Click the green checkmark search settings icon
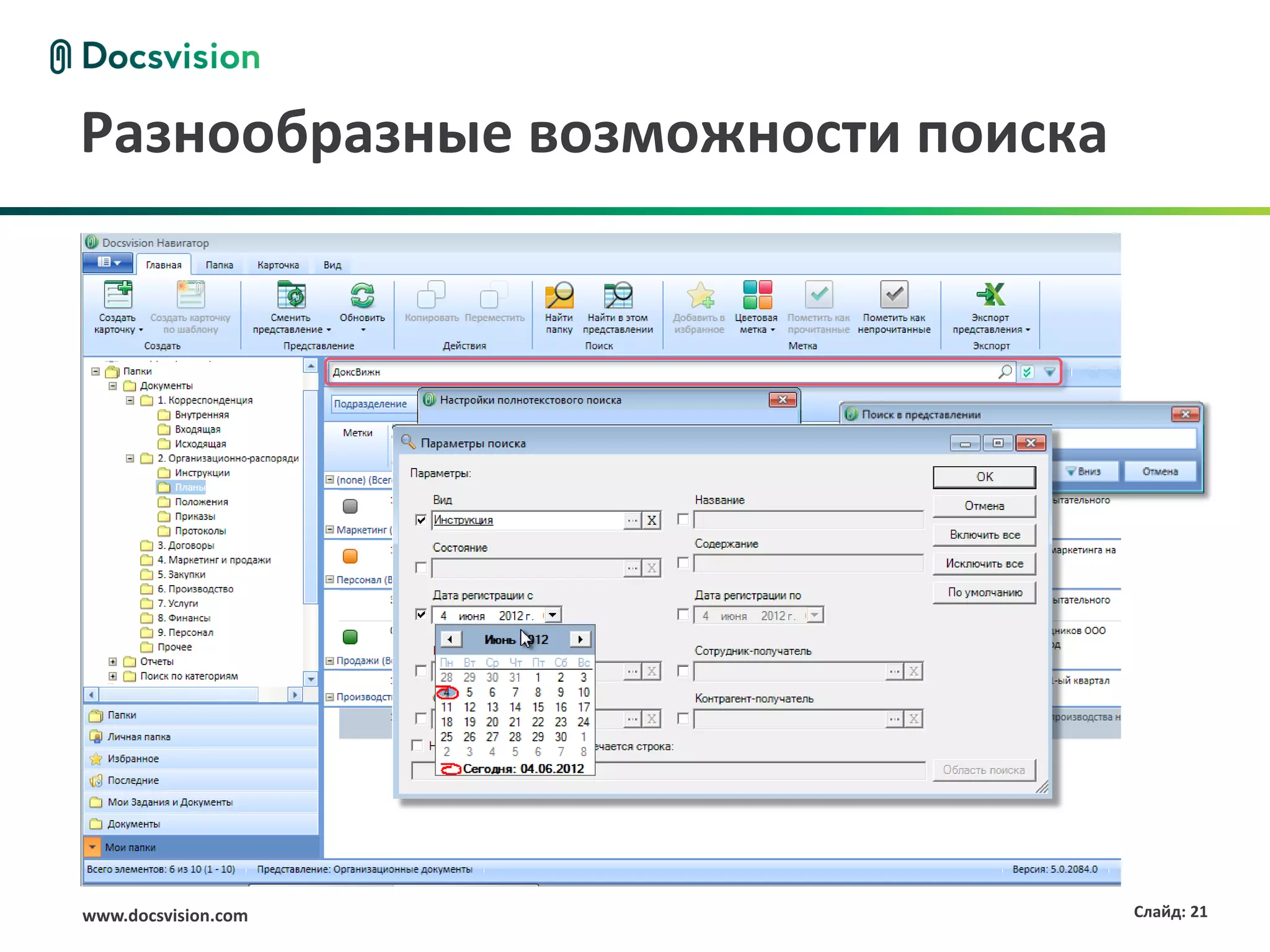 (1028, 372)
